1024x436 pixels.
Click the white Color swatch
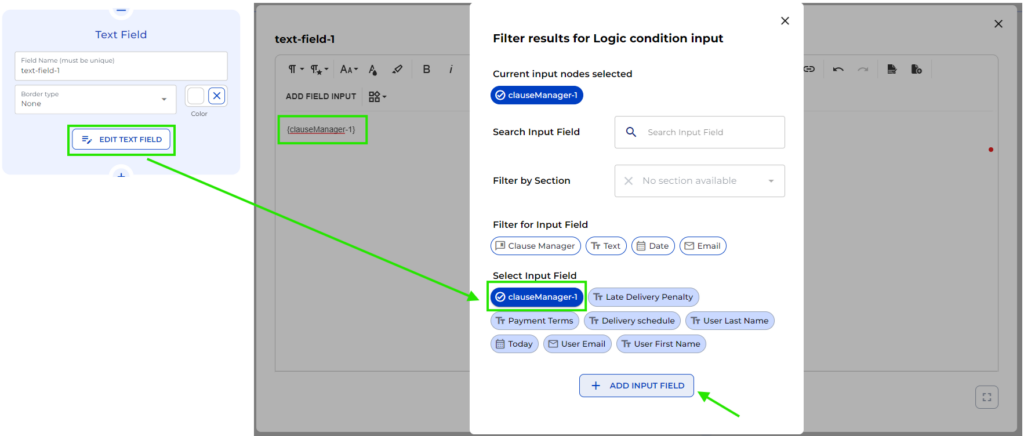click(196, 96)
